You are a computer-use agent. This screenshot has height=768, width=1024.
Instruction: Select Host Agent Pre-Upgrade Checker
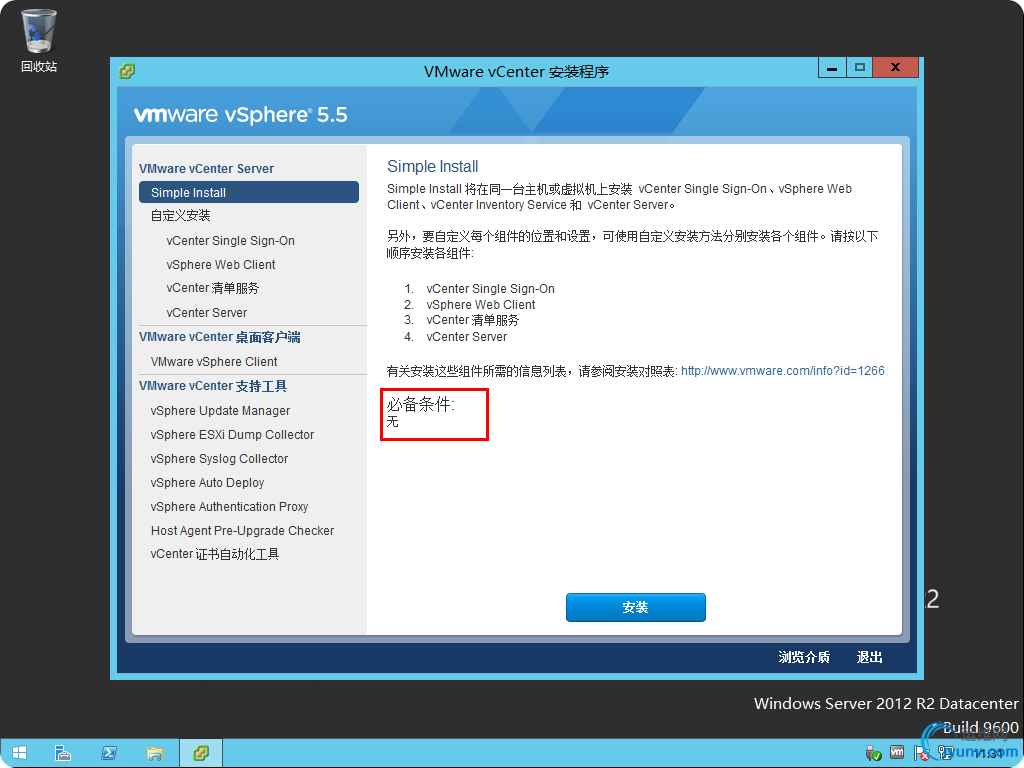coord(242,531)
